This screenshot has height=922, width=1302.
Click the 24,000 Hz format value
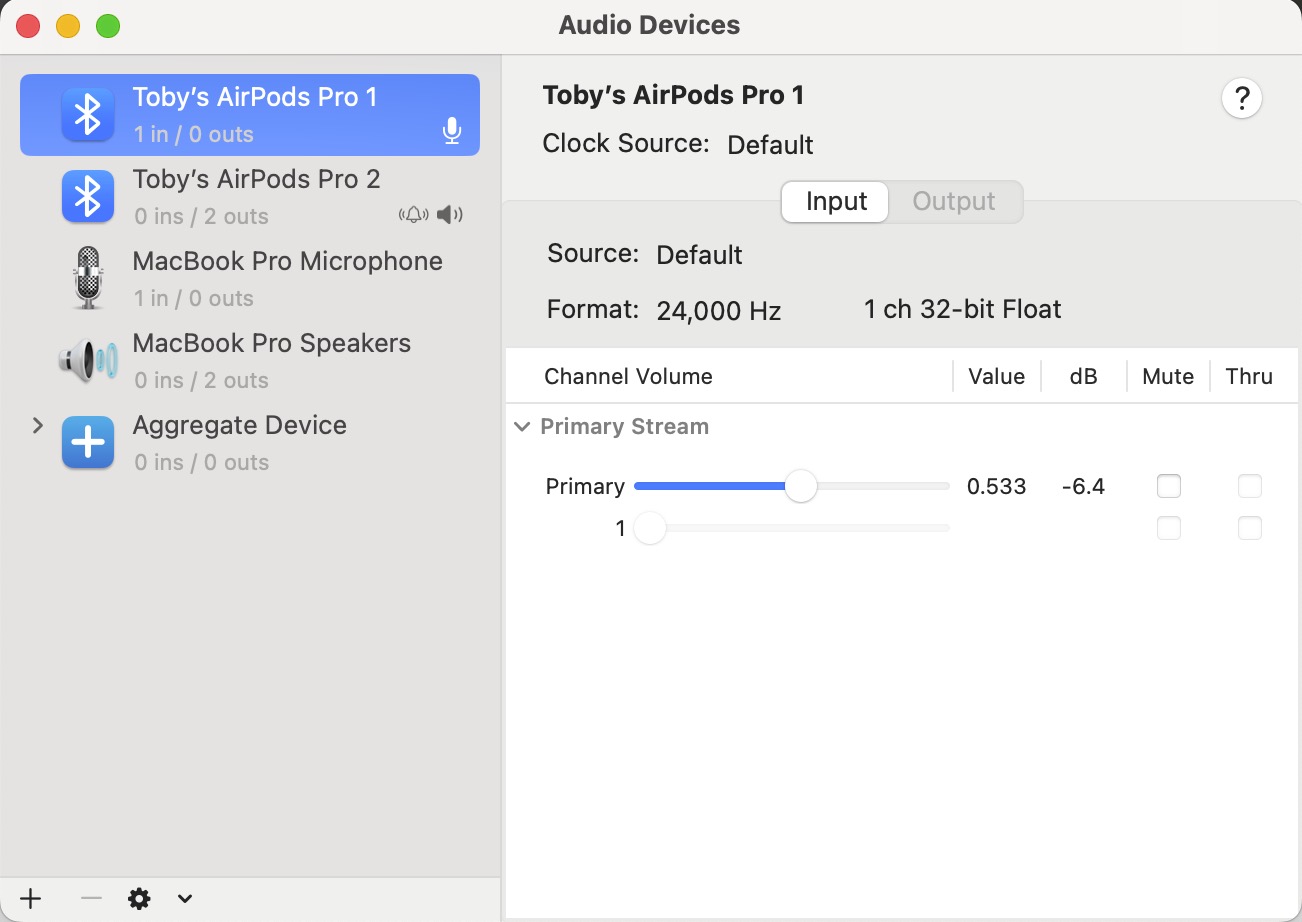pyautogui.click(x=719, y=311)
